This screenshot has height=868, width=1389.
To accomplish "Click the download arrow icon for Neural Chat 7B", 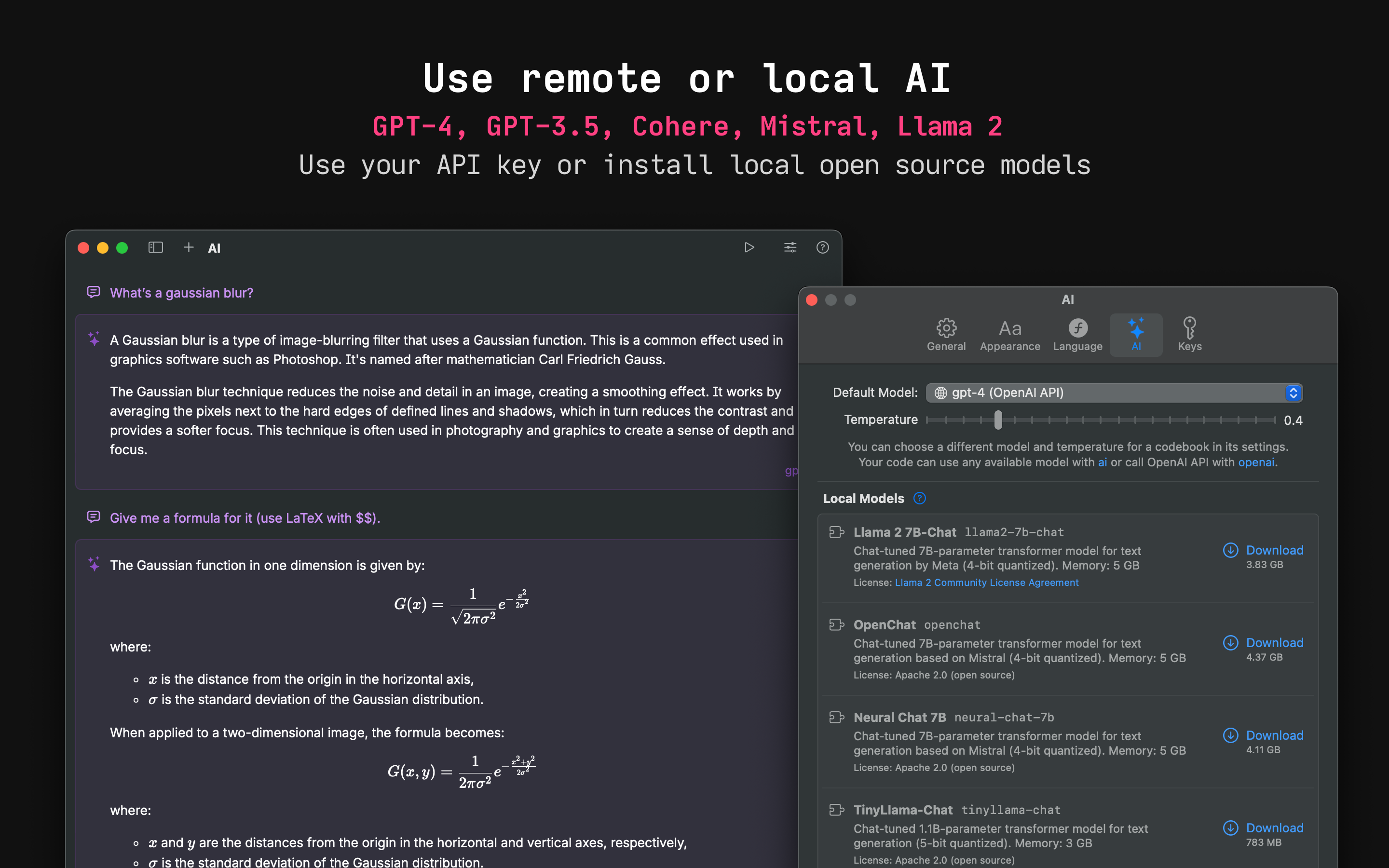I will coord(1231,735).
